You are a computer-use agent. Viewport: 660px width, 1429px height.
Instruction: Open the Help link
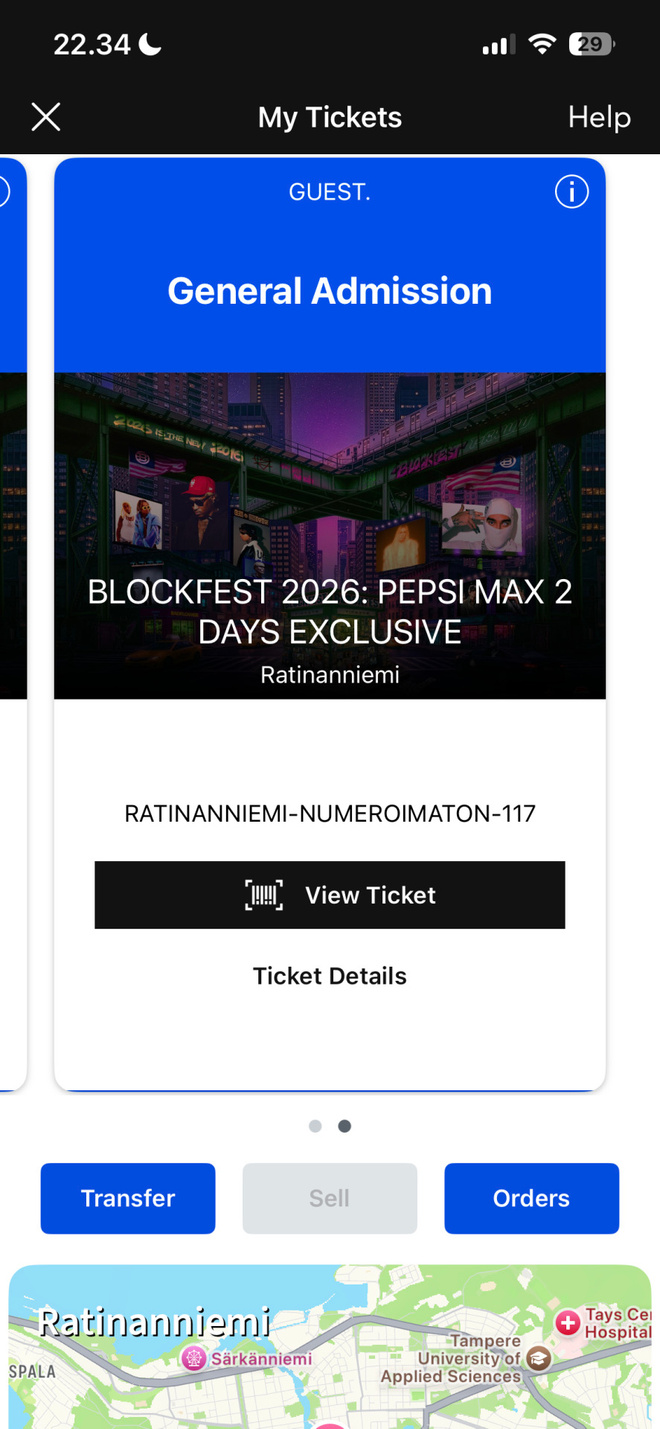pos(599,117)
